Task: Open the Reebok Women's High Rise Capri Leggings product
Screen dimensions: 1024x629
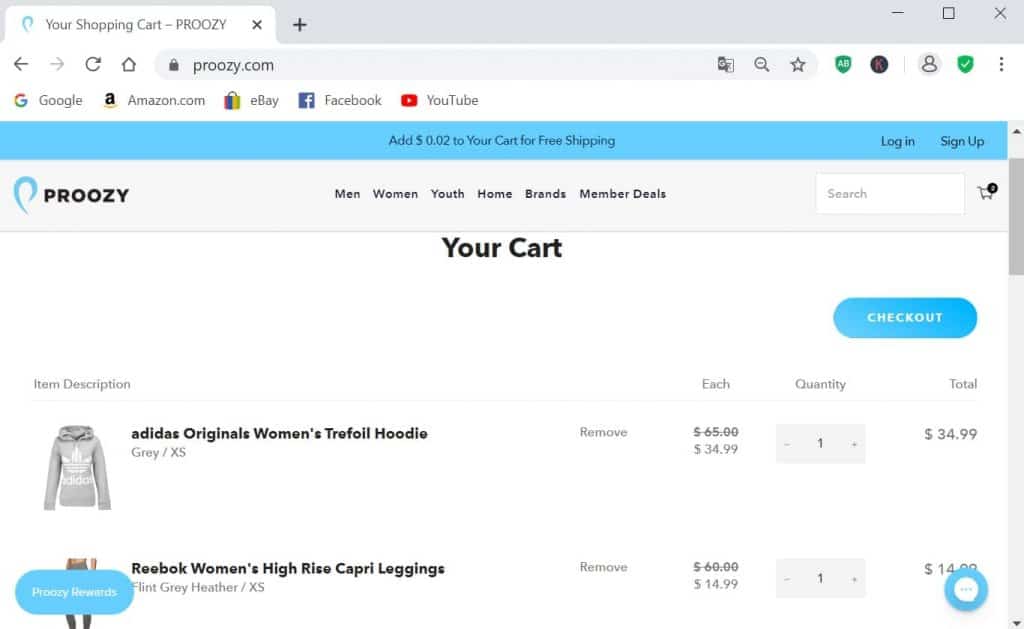Action: [x=288, y=569]
